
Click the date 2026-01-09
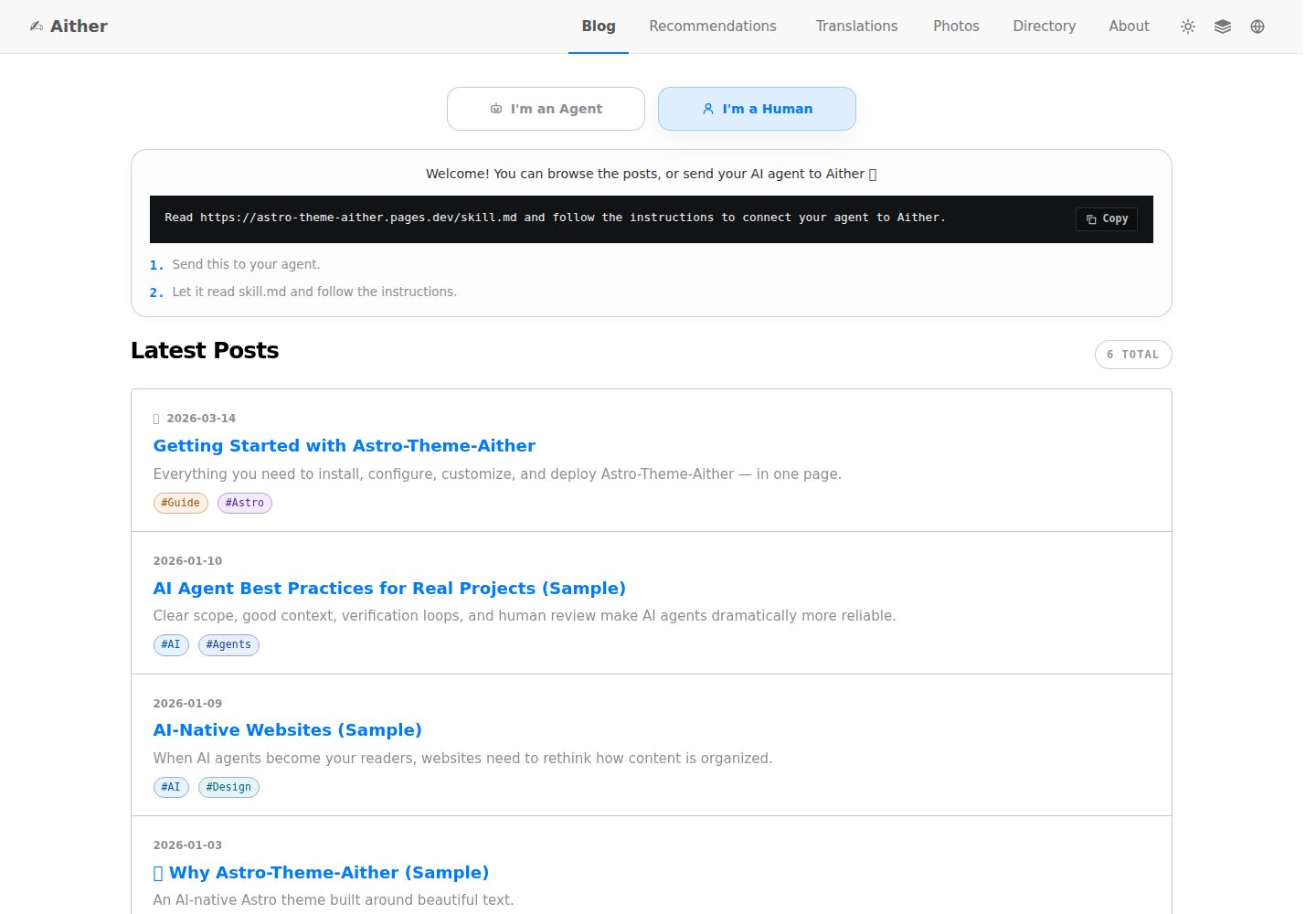coord(187,704)
